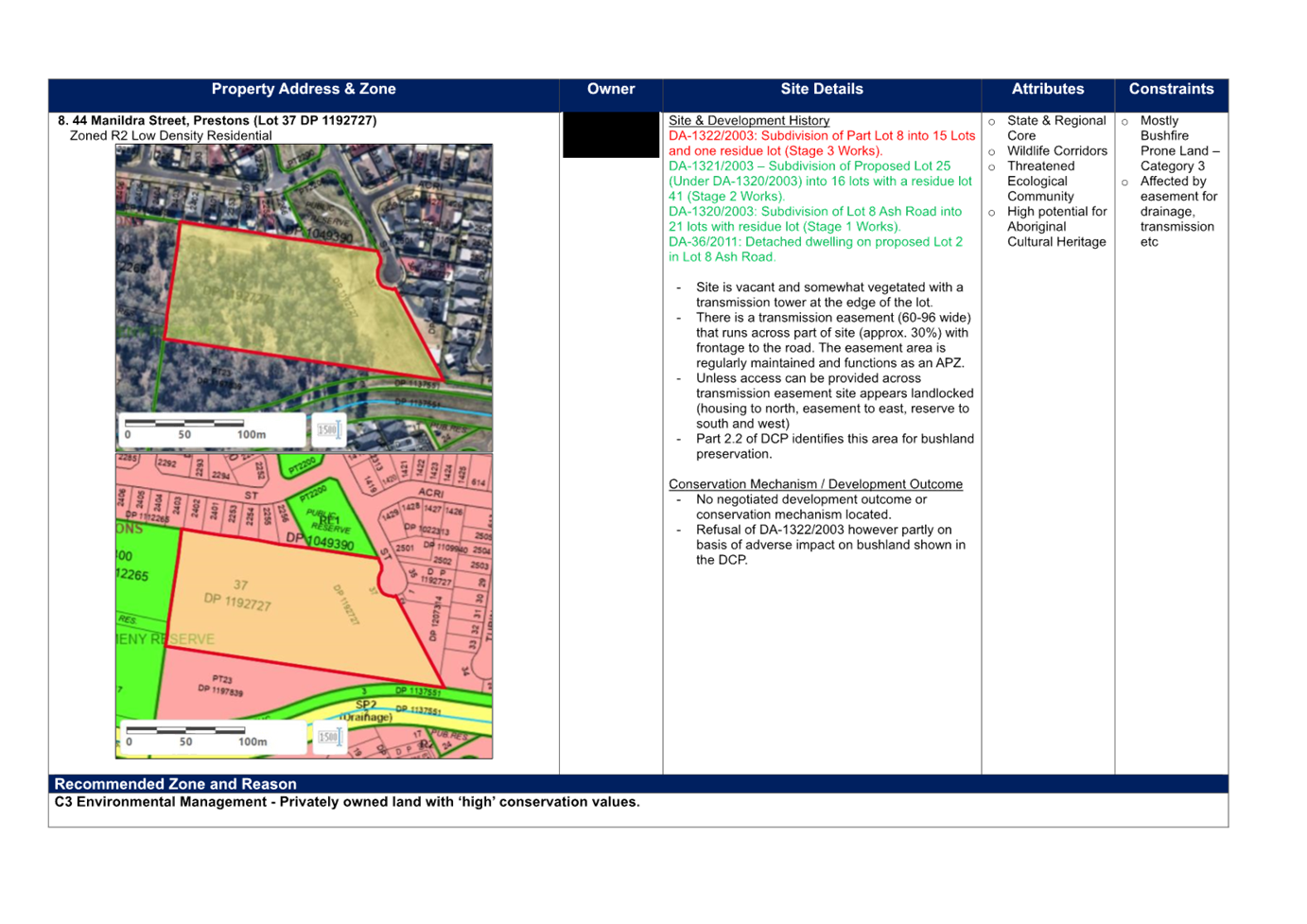Click 'Mostly Bushfire Prone Land – Category 3' constraint

click(x=1180, y=143)
